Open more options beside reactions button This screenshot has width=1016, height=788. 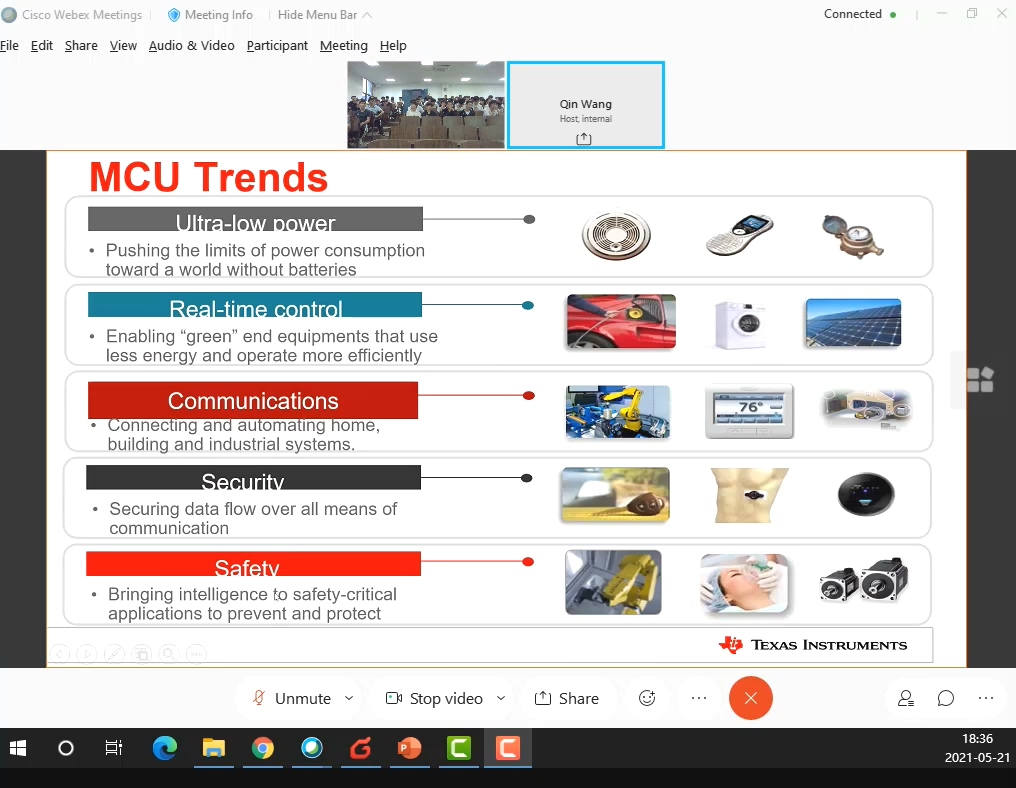tap(699, 698)
